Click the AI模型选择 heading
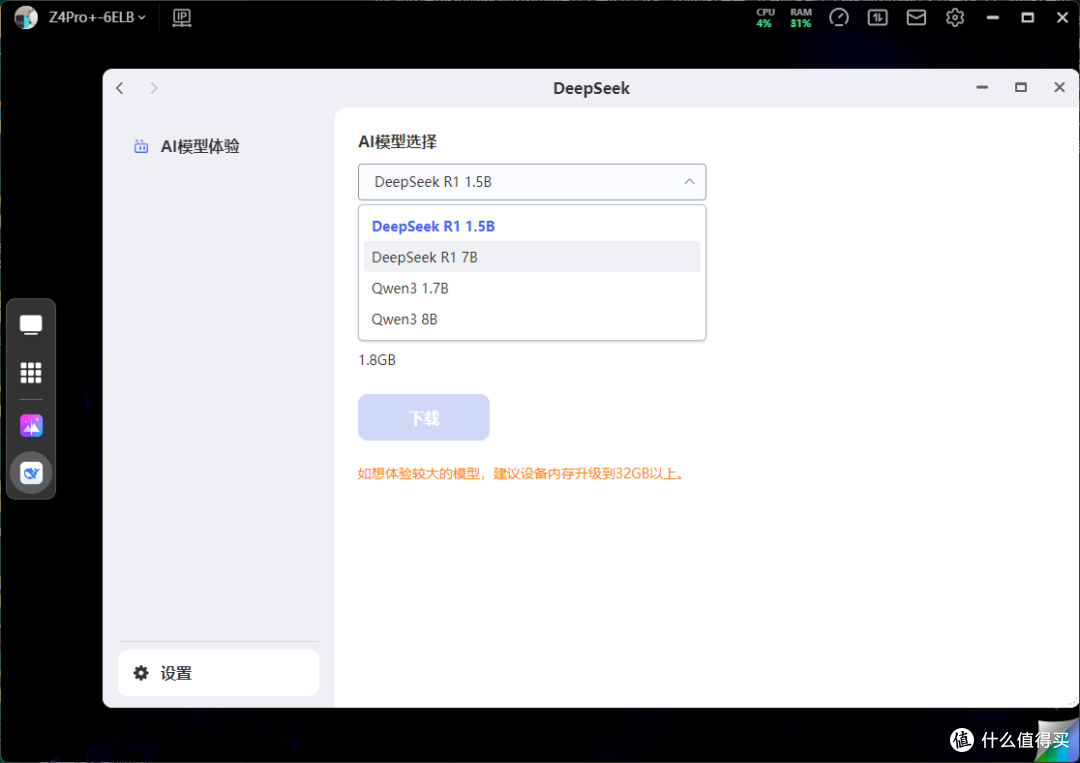The width and height of the screenshot is (1080, 763). (x=397, y=142)
